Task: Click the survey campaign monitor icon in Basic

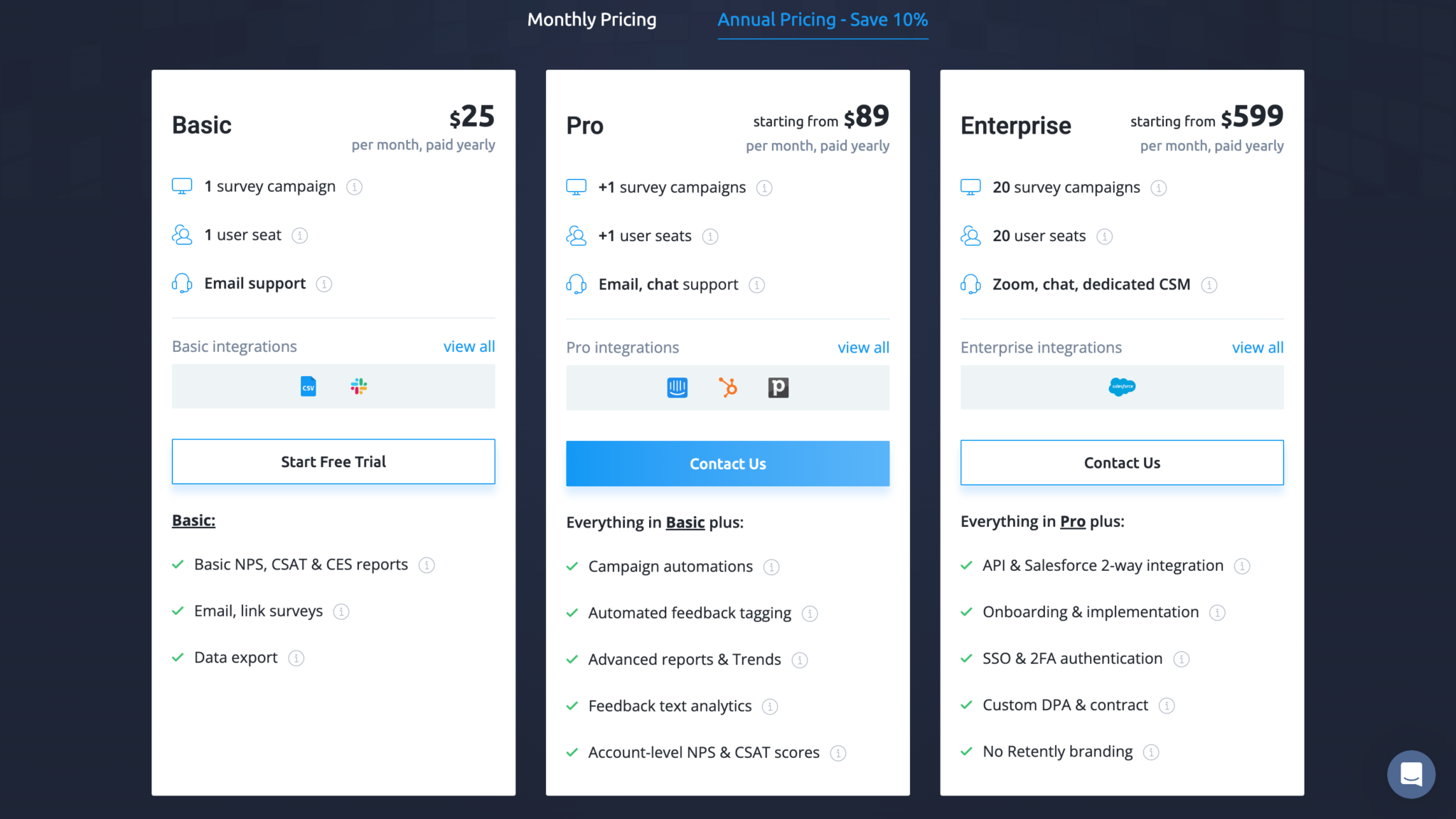Action: (x=182, y=186)
